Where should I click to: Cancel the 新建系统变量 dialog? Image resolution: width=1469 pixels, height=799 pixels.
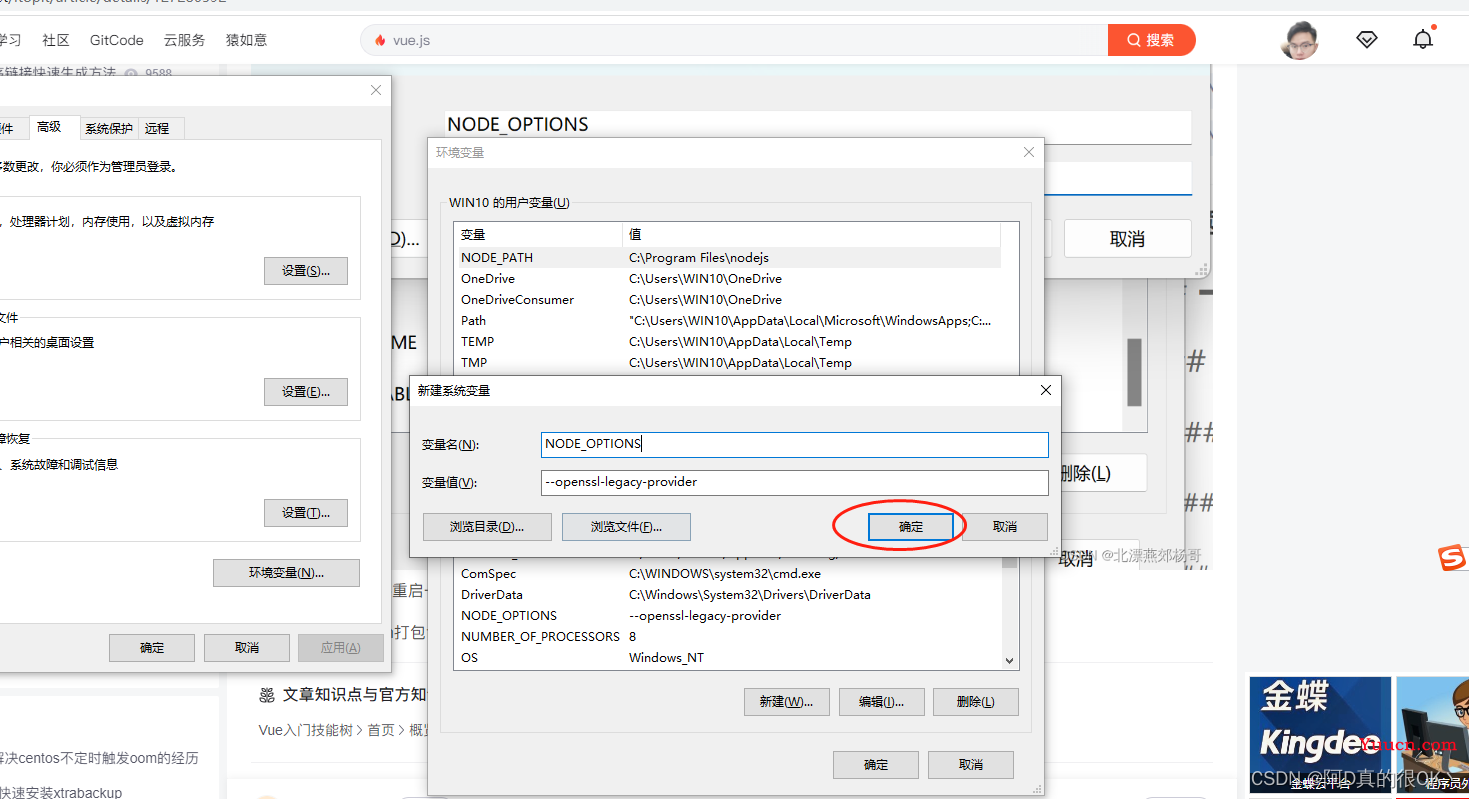[1005, 527]
